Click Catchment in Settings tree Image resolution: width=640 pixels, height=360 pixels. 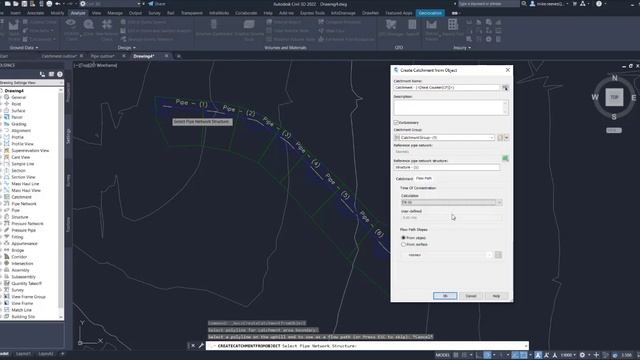coord(22,197)
